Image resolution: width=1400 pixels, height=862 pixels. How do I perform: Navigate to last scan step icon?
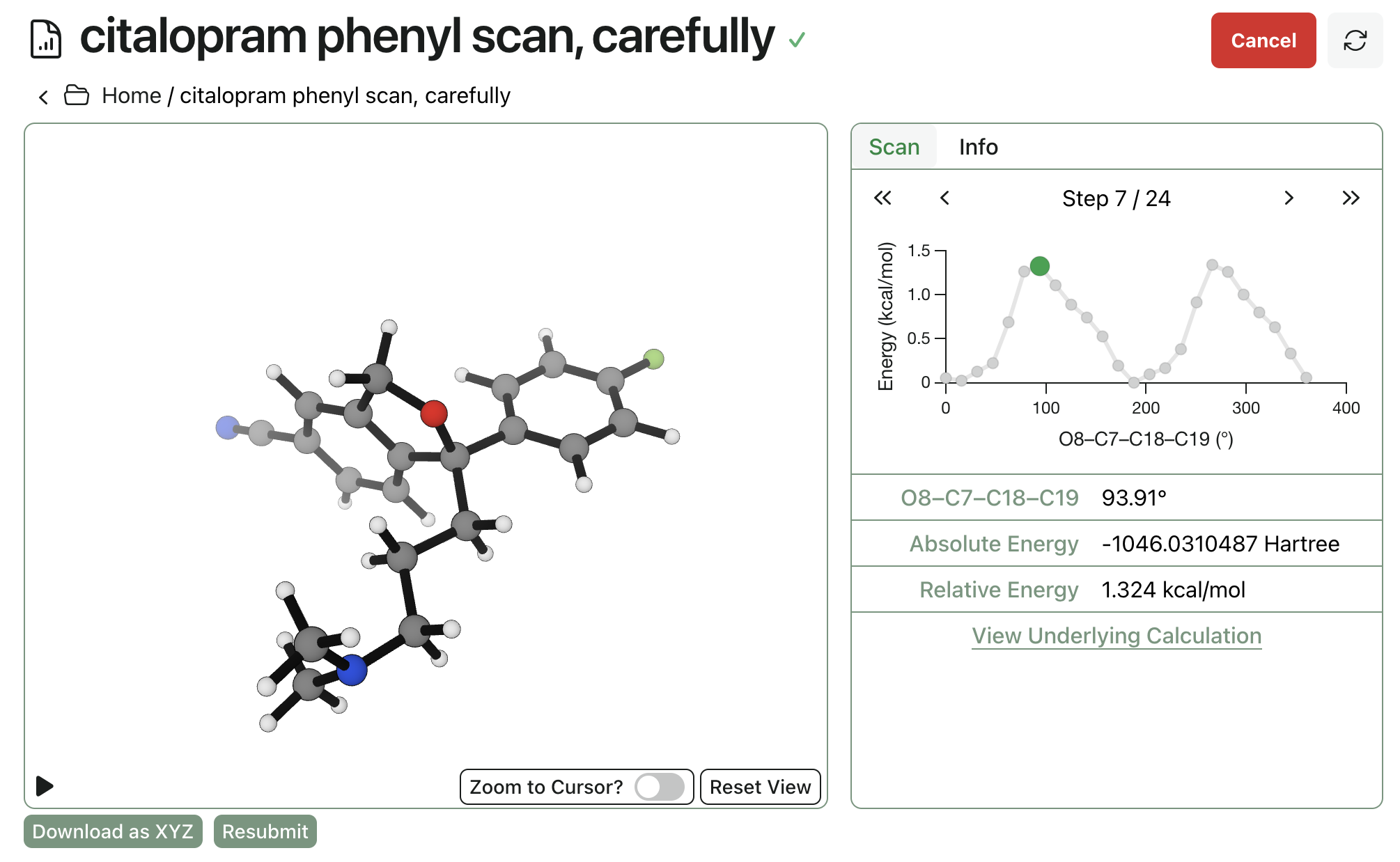(1351, 198)
